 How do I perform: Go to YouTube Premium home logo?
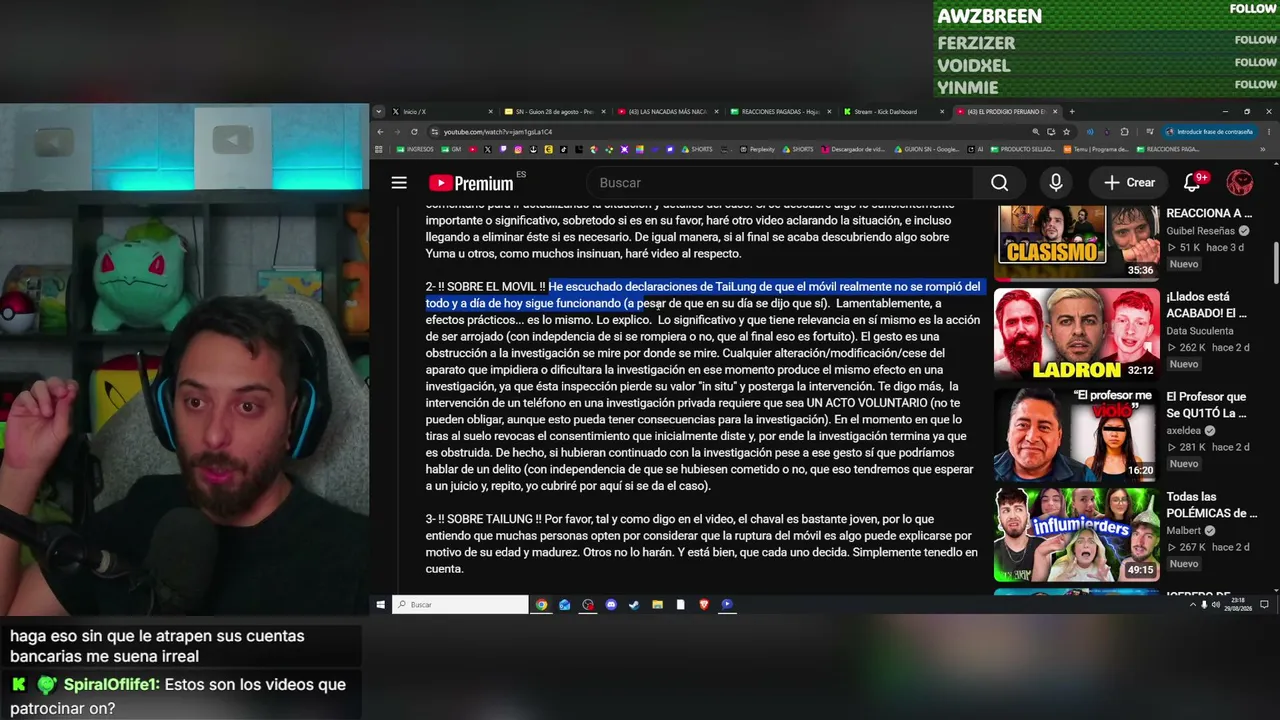[471, 183]
